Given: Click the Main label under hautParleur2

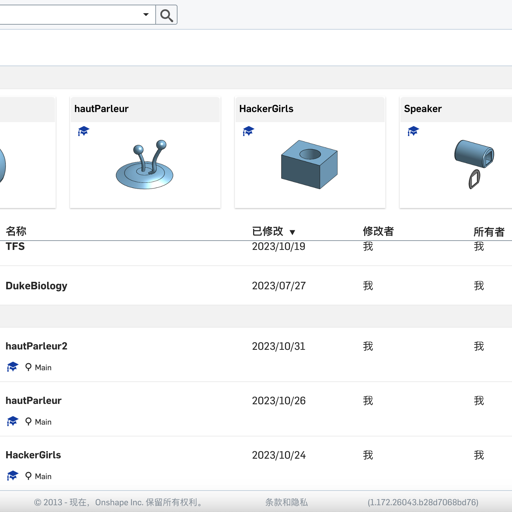Looking at the screenshot, I should [x=43, y=367].
